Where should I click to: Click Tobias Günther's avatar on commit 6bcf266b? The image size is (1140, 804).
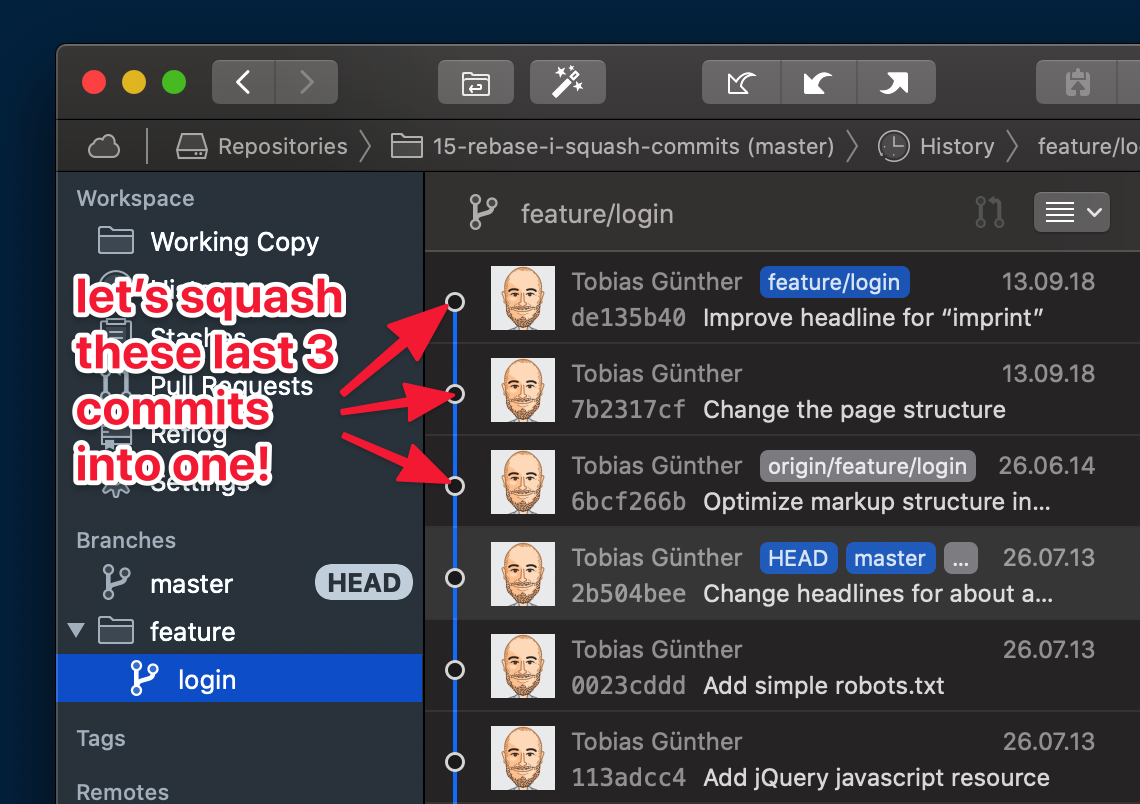(x=522, y=482)
